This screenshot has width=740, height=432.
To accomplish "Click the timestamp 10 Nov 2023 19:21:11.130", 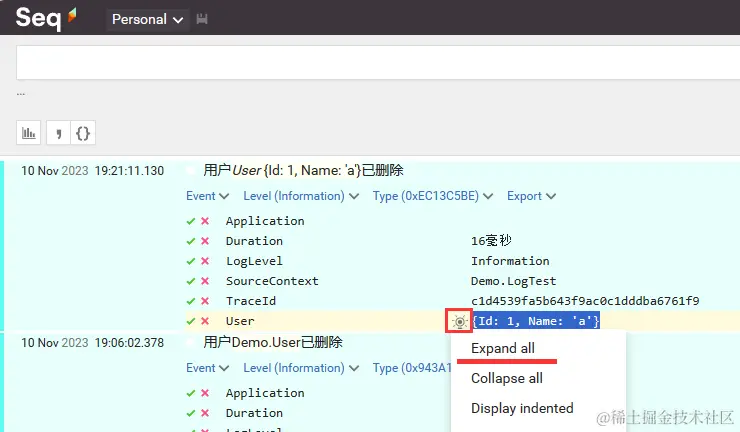I will point(92,170).
